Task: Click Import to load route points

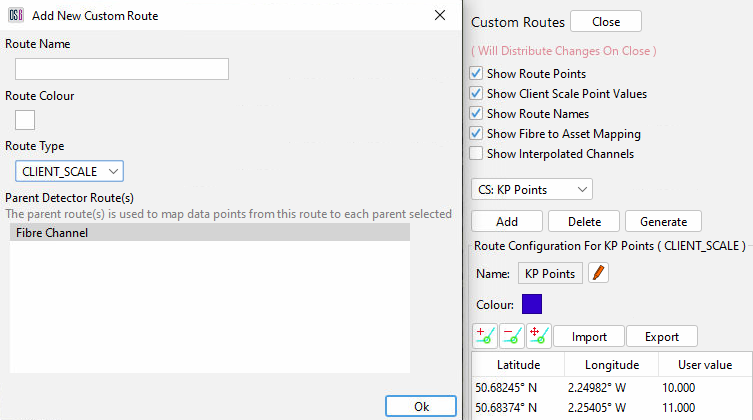Action: (589, 337)
